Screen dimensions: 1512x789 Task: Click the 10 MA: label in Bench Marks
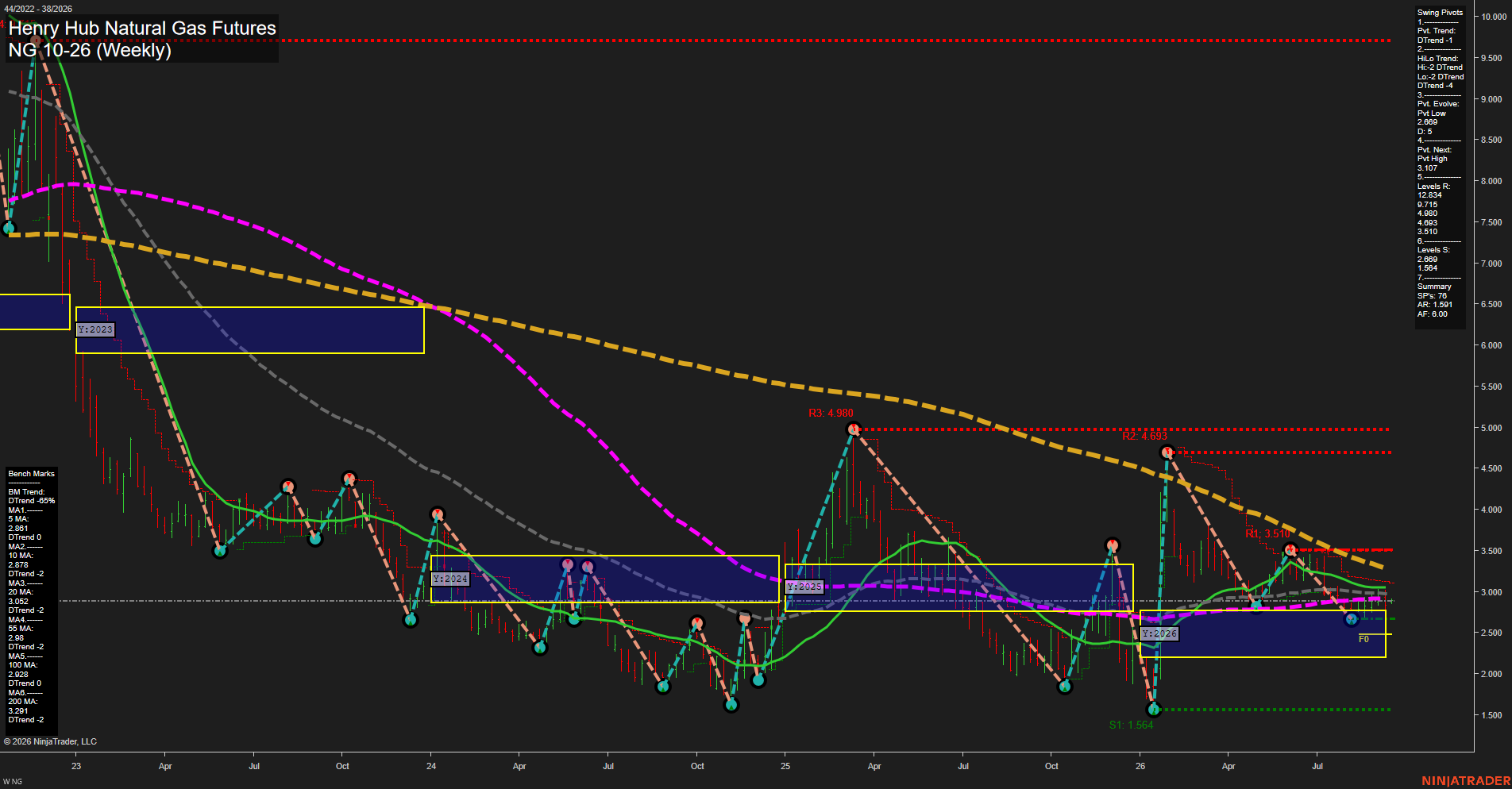pos(21,556)
